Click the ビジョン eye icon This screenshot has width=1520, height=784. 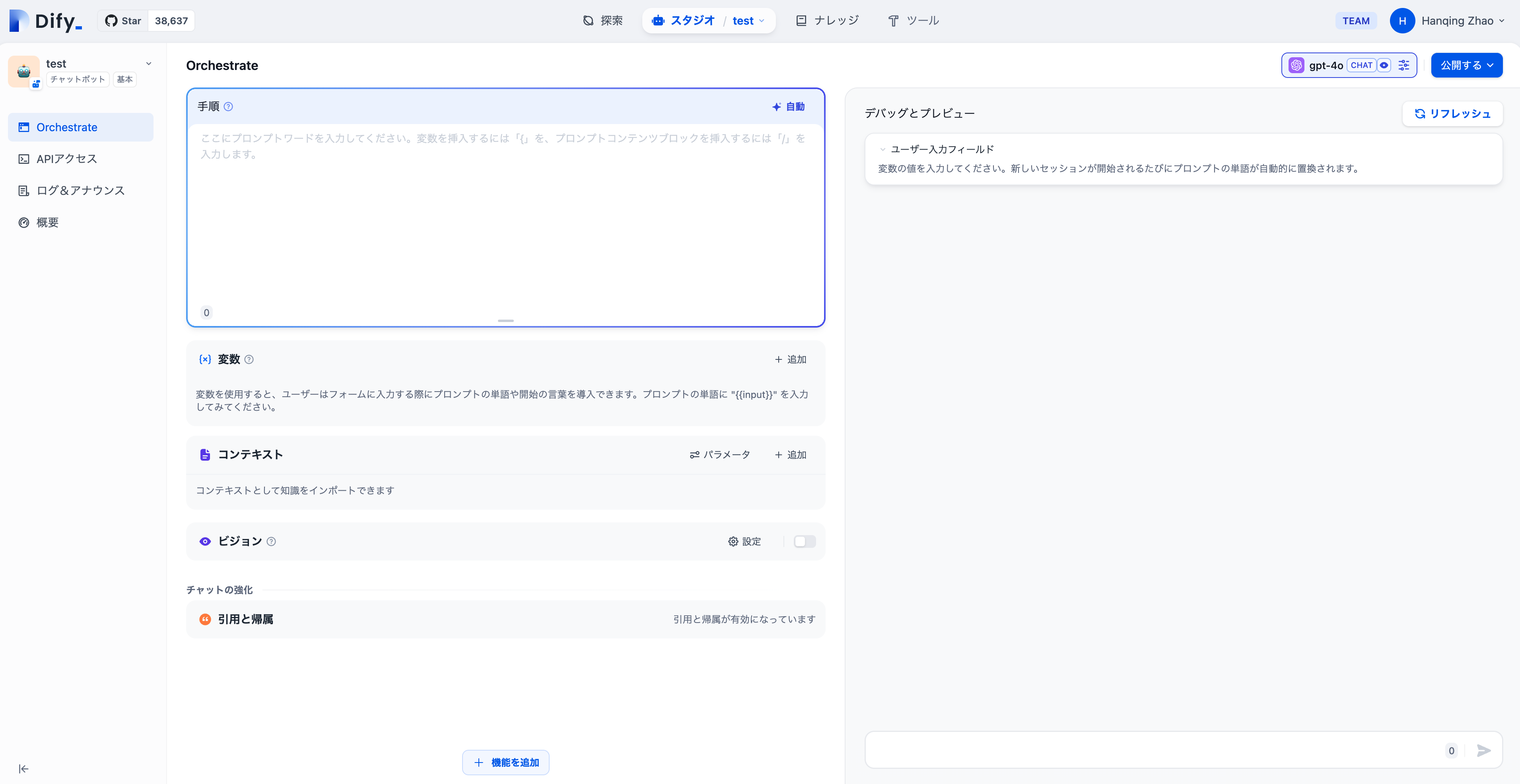point(205,541)
